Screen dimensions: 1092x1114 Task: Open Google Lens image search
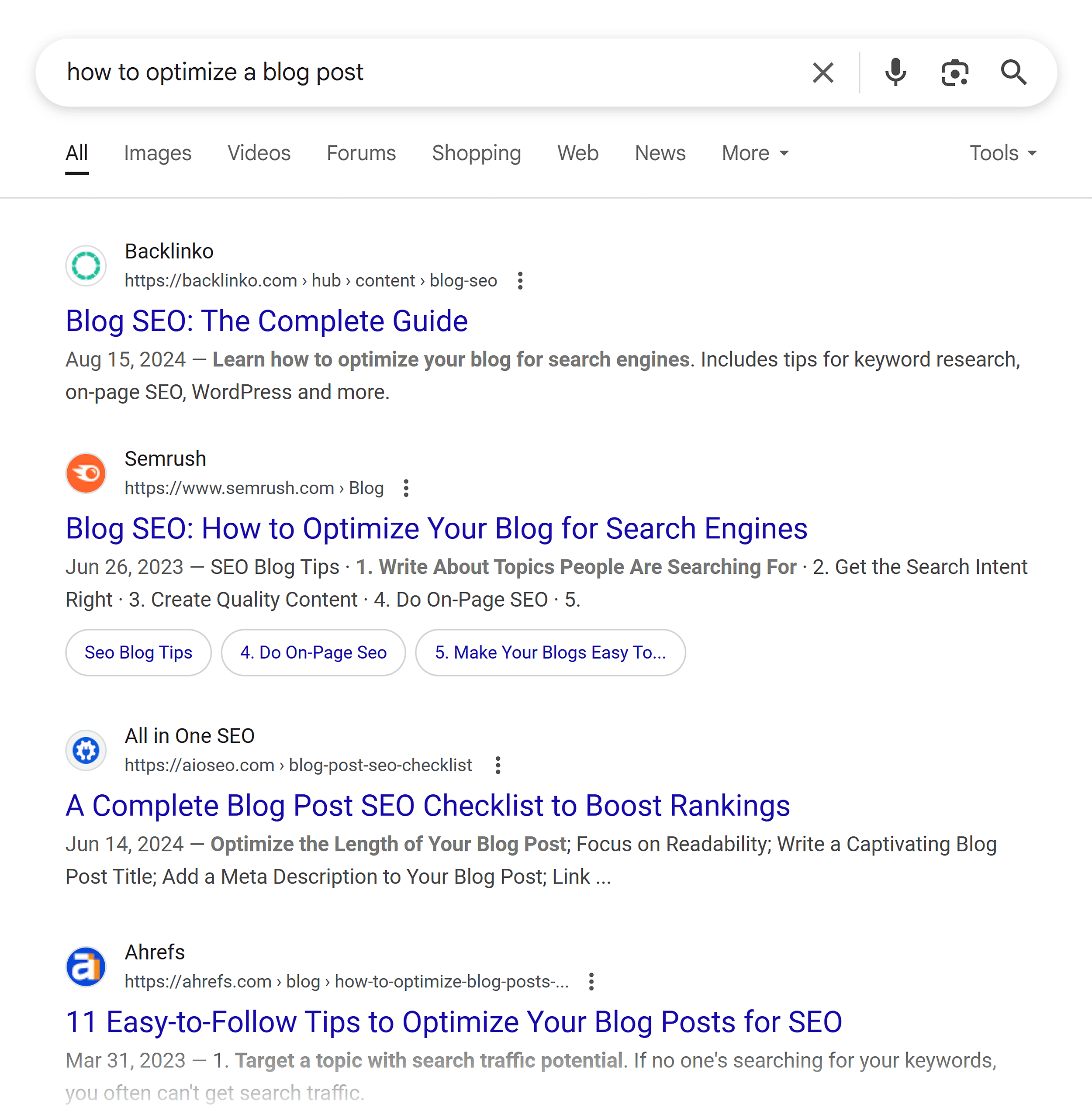tap(954, 72)
